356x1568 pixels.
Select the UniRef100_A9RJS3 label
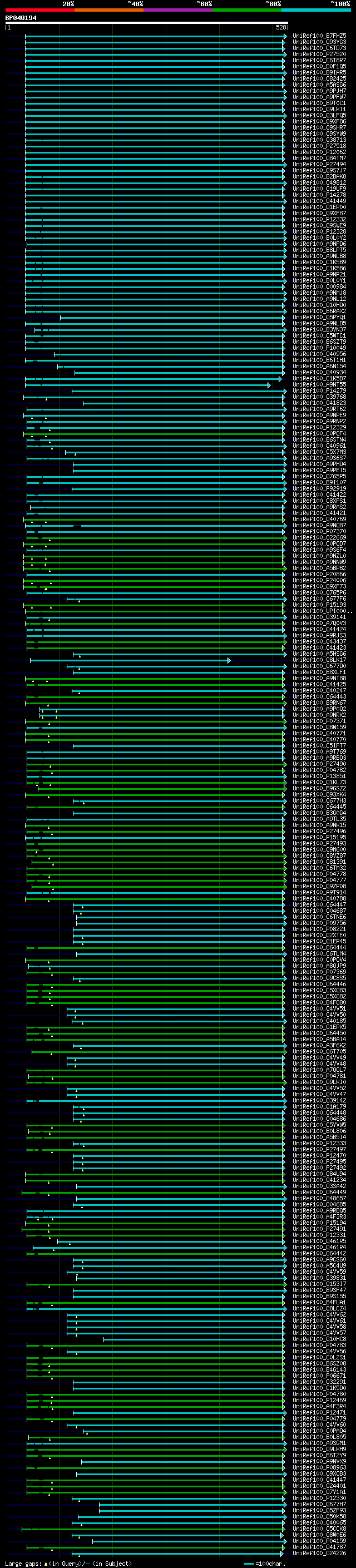[x=319, y=635]
